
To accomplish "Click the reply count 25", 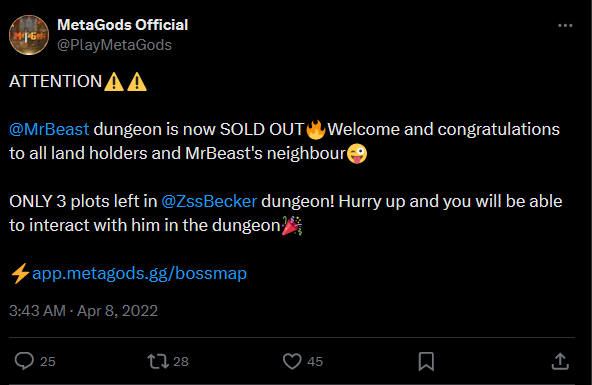I will [48, 362].
